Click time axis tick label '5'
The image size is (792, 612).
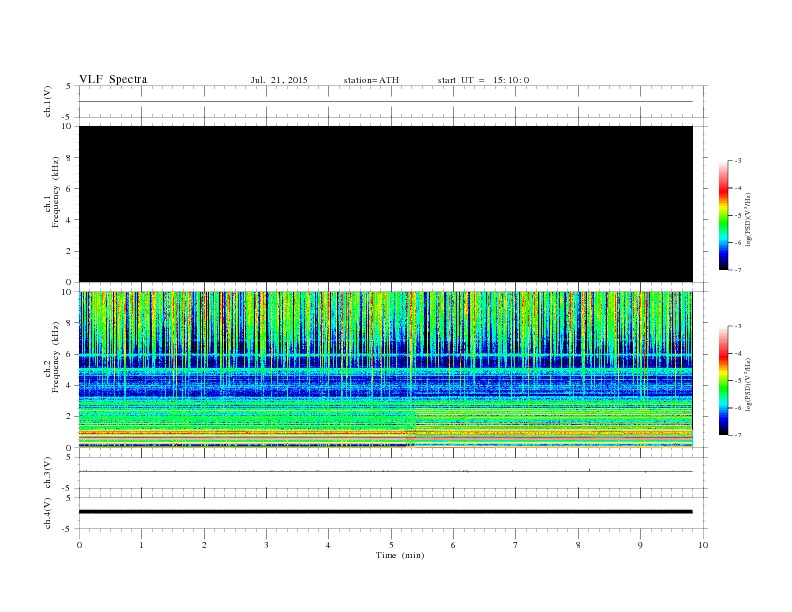pyautogui.click(x=391, y=545)
